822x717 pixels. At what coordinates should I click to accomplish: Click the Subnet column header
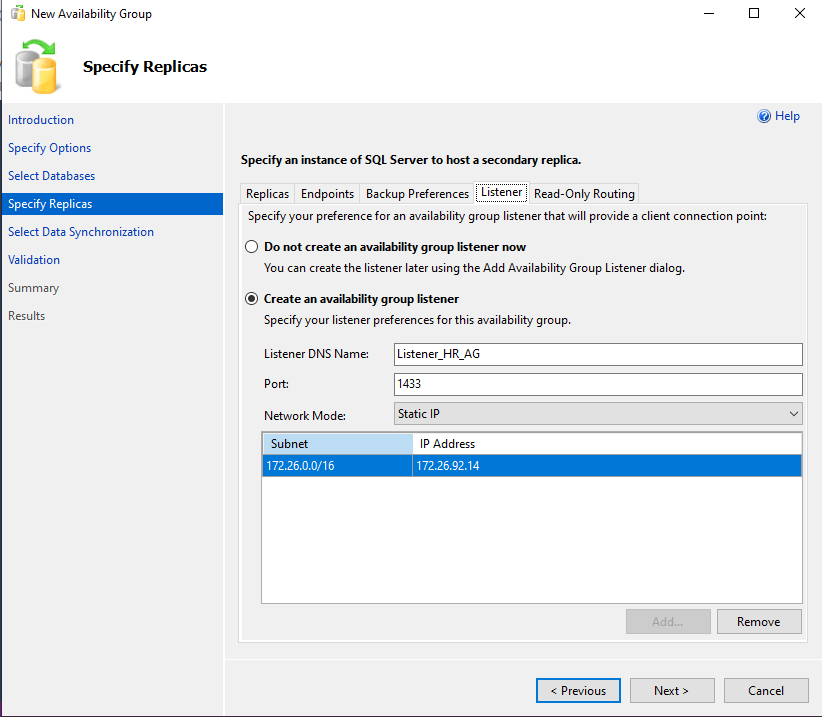pos(337,444)
